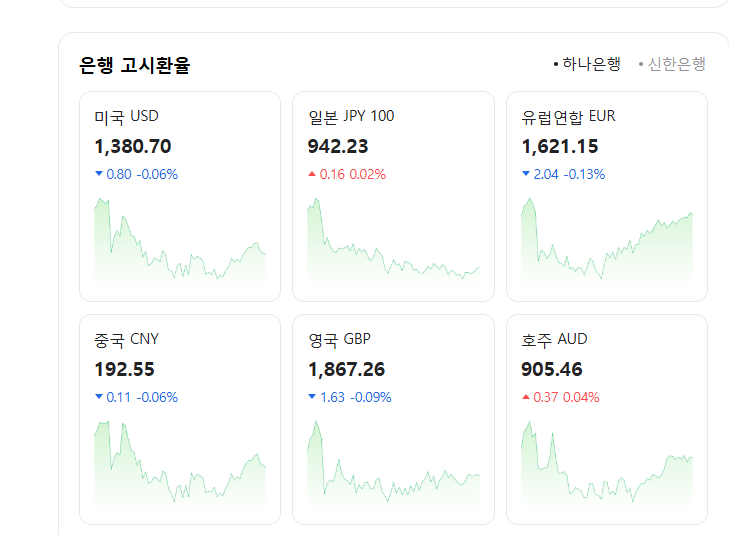Click the EUR blue down arrow indicator
The image size is (729, 535).
(526, 174)
